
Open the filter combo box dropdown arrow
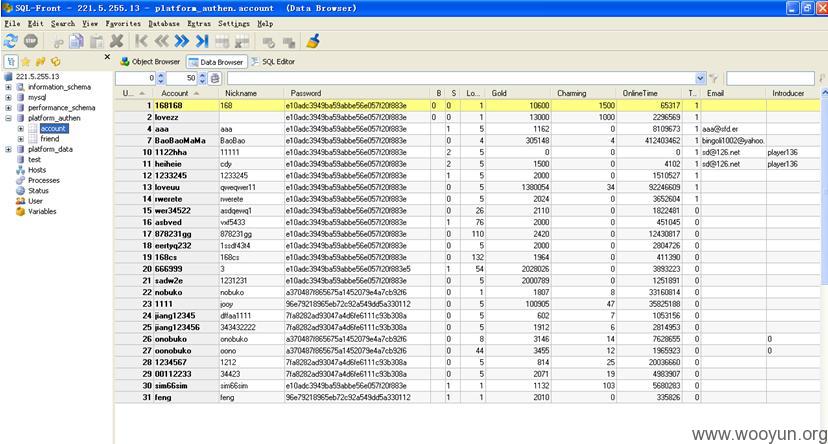700,79
